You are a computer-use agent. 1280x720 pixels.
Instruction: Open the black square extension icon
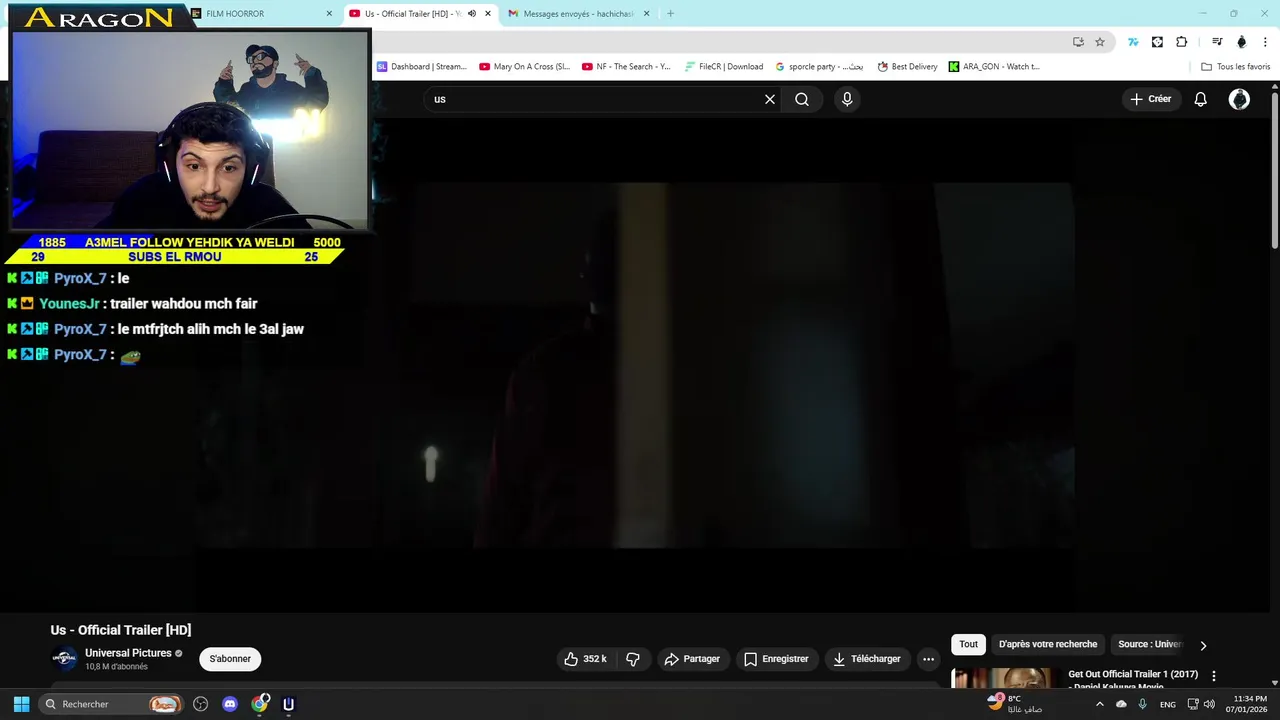pyautogui.click(x=1157, y=42)
